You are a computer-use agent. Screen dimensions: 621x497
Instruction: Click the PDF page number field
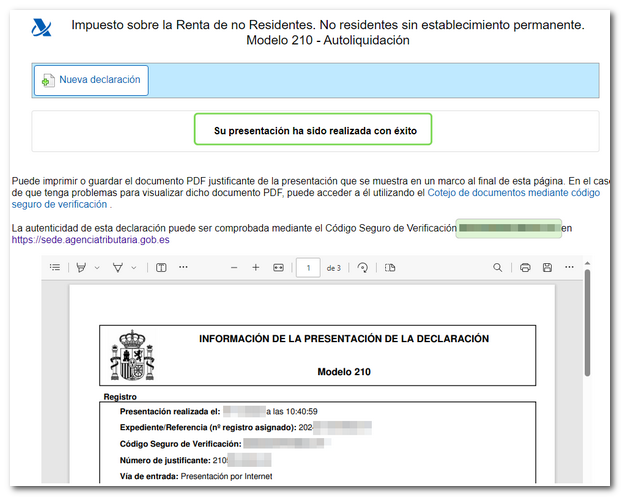[308, 268]
